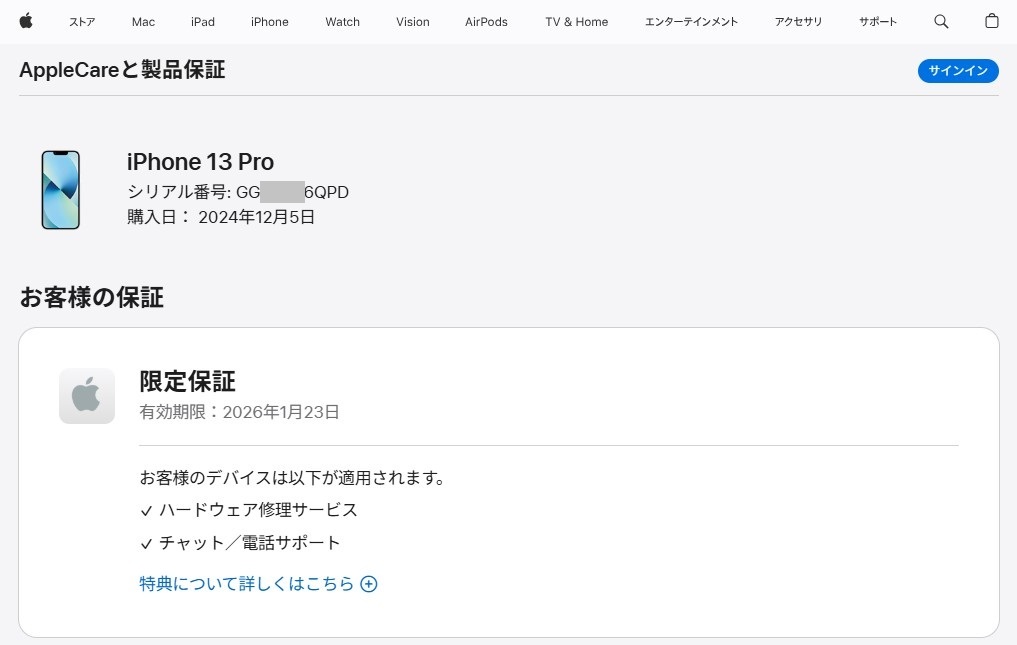
Task: Open the Mac menu item
Action: 143,22
